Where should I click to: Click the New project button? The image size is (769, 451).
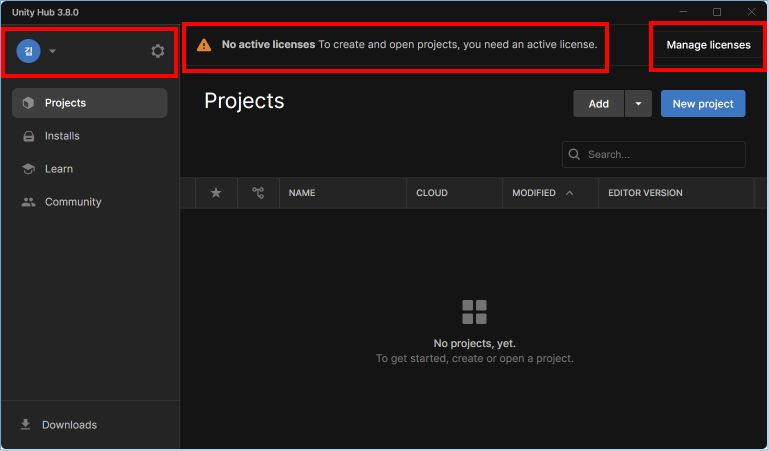tap(703, 103)
